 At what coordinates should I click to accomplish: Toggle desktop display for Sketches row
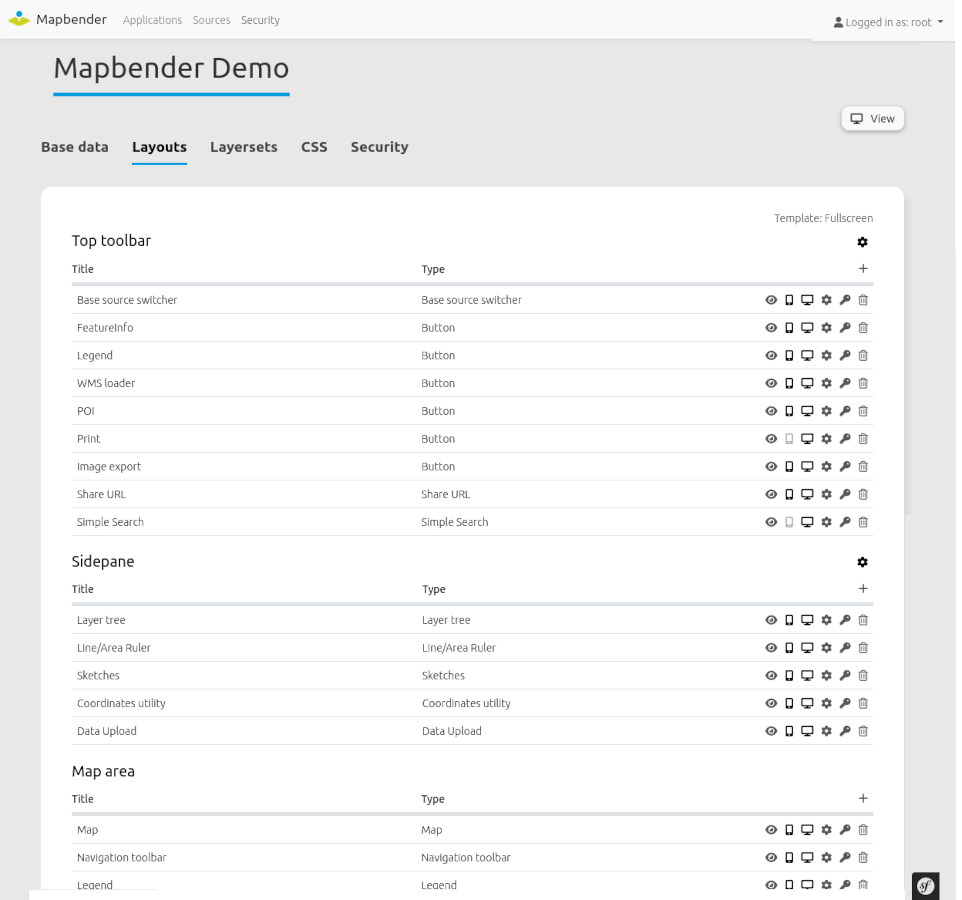pos(807,675)
